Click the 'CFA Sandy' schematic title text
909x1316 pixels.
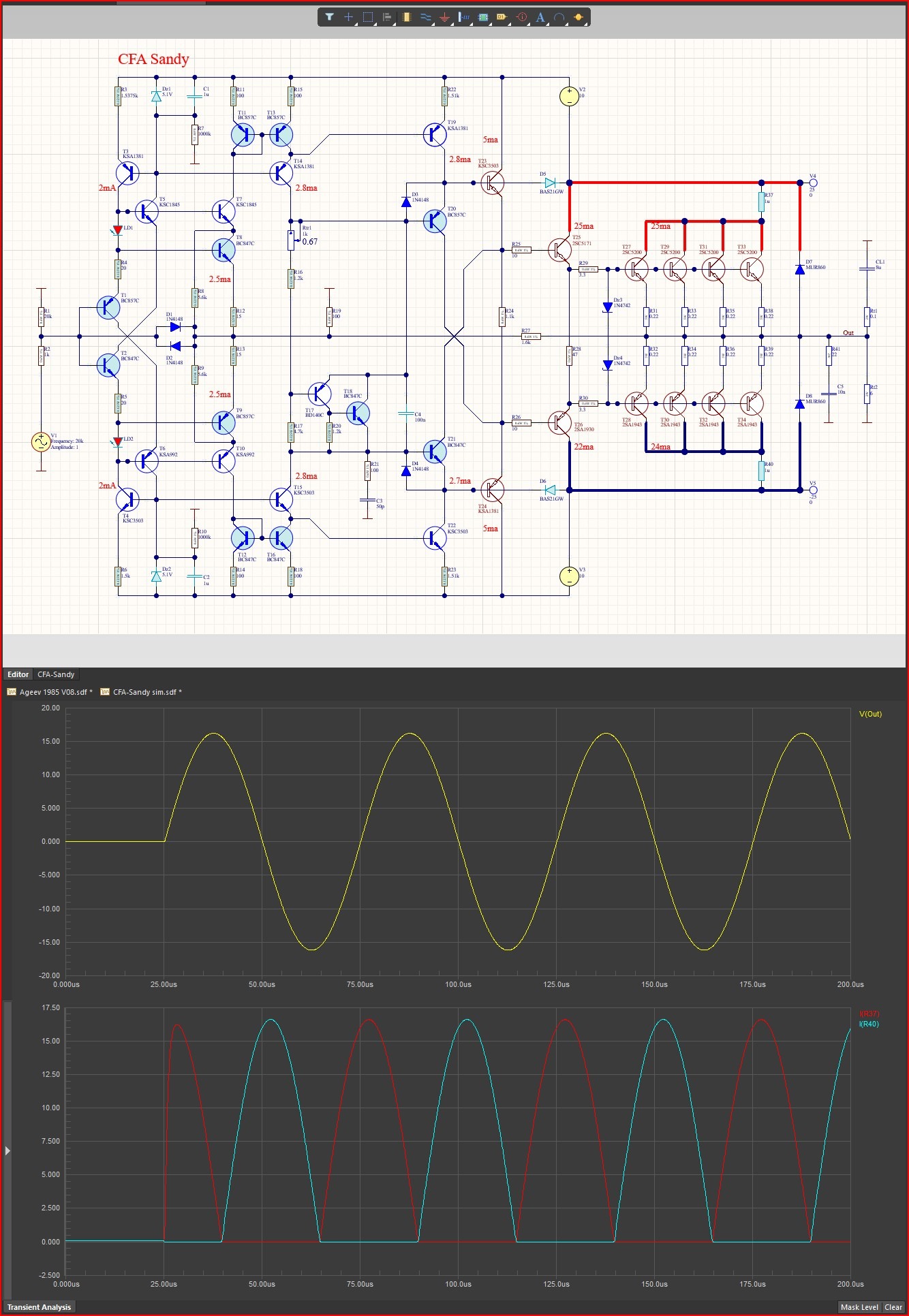point(153,59)
